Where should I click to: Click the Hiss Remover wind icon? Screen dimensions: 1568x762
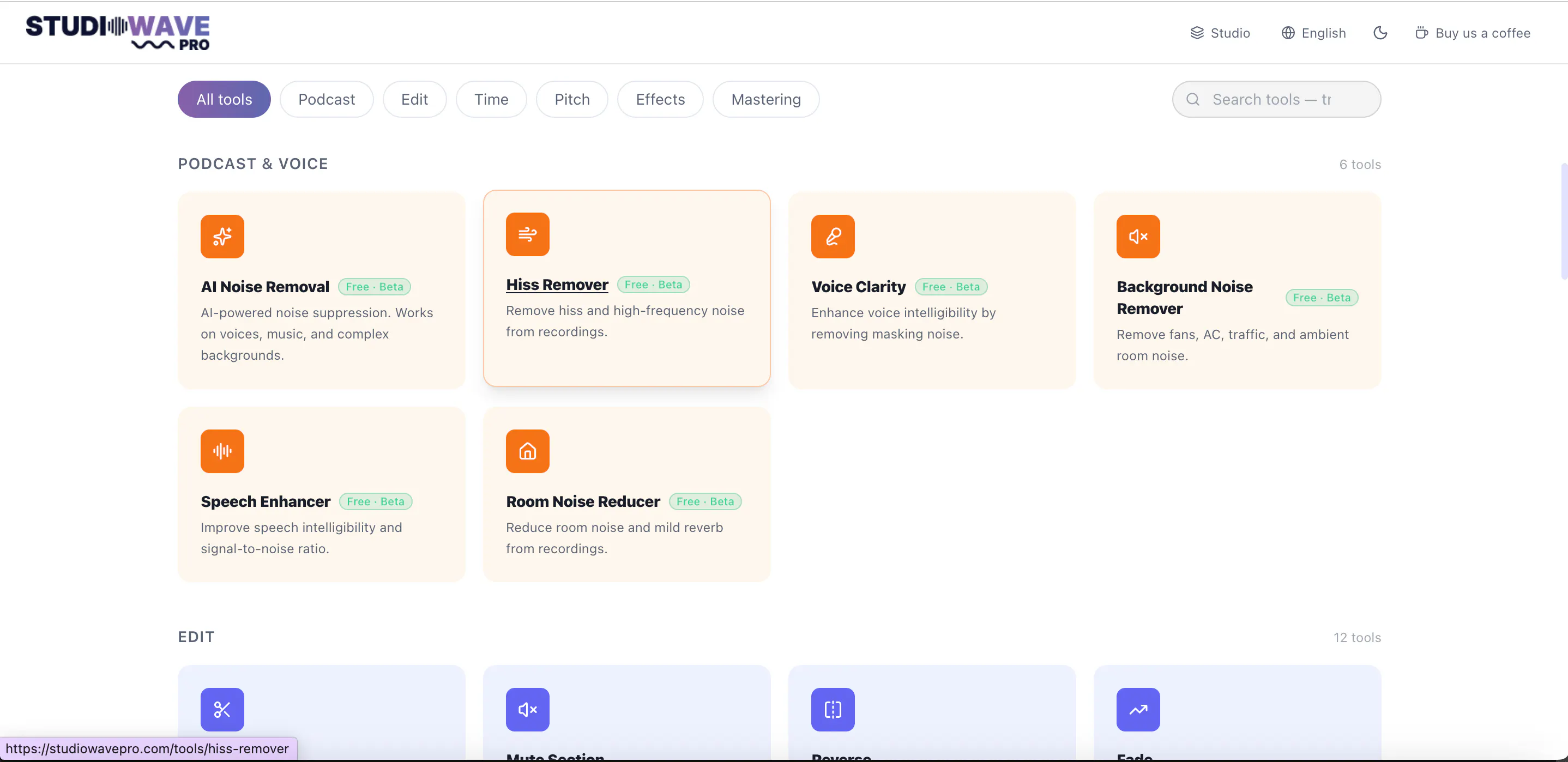[x=527, y=234]
